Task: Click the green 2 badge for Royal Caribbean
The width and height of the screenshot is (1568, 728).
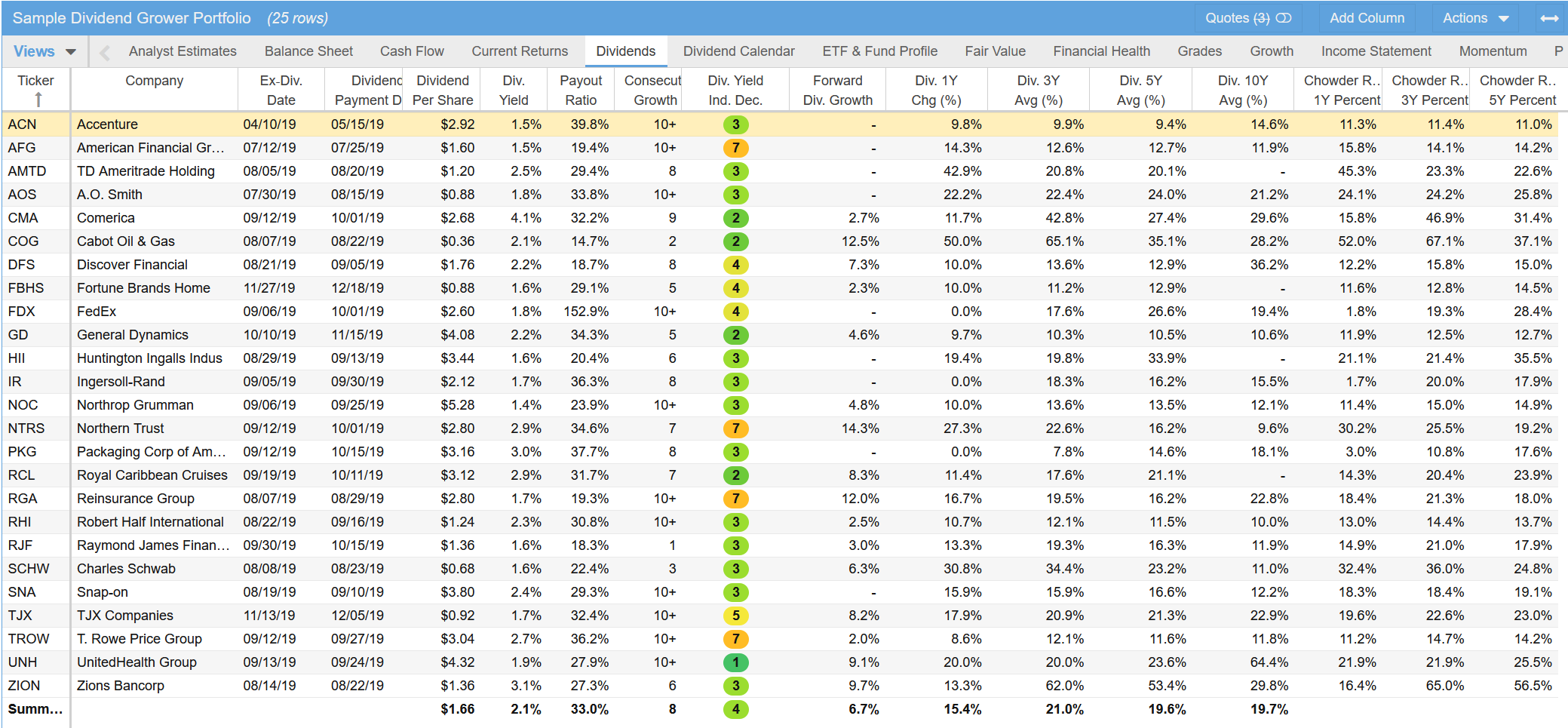Action: [x=735, y=475]
